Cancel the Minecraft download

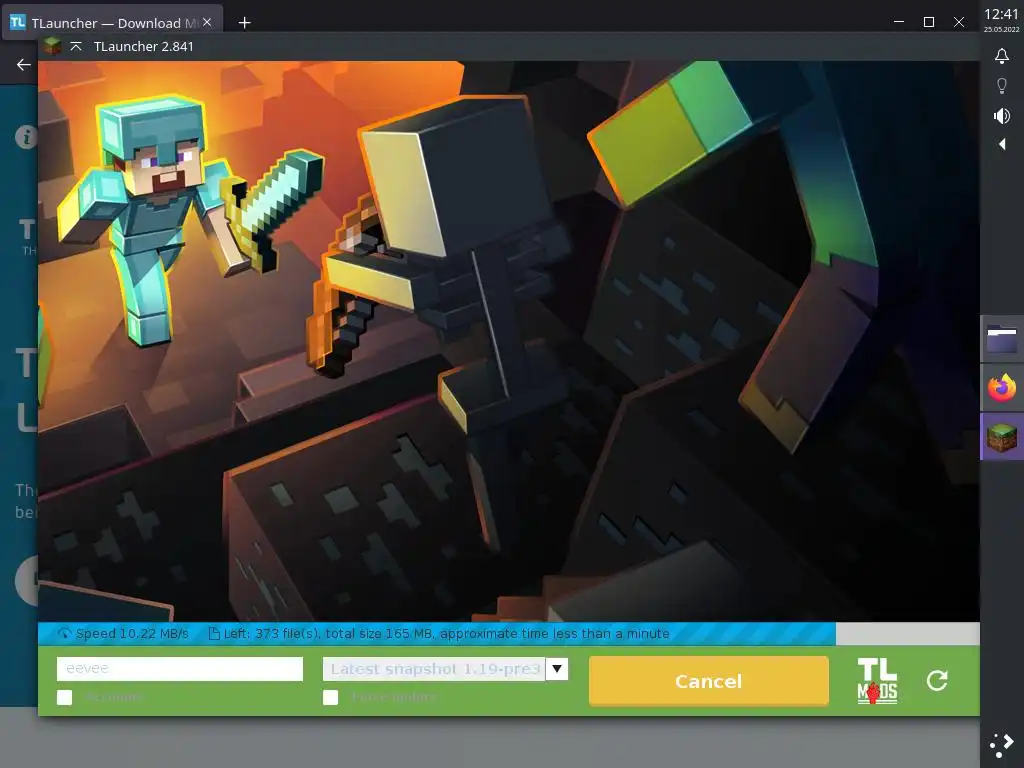tap(709, 681)
